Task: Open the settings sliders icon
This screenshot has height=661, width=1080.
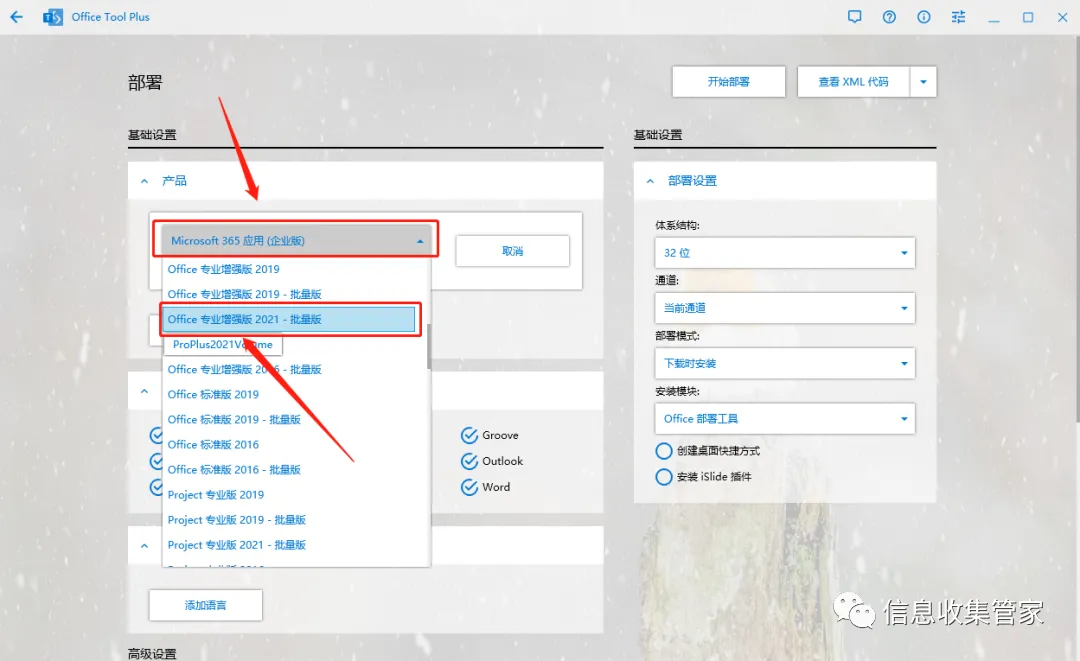Action: click(958, 17)
